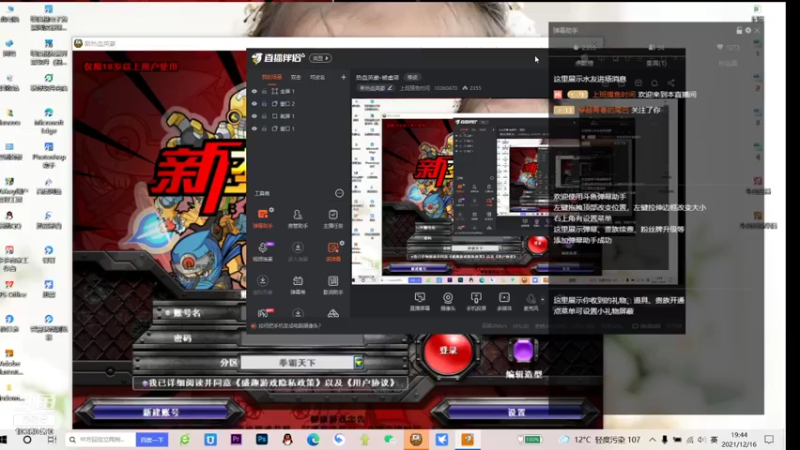The width and height of the screenshot is (800, 450).
Task: Click the 设置 button in game window
Action: click(516, 412)
